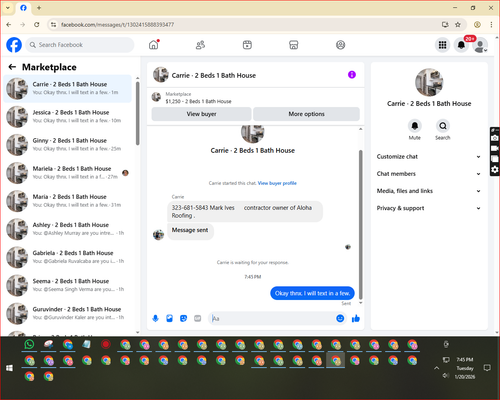
Task: Open the Friends icon in top navigation
Action: (200, 45)
